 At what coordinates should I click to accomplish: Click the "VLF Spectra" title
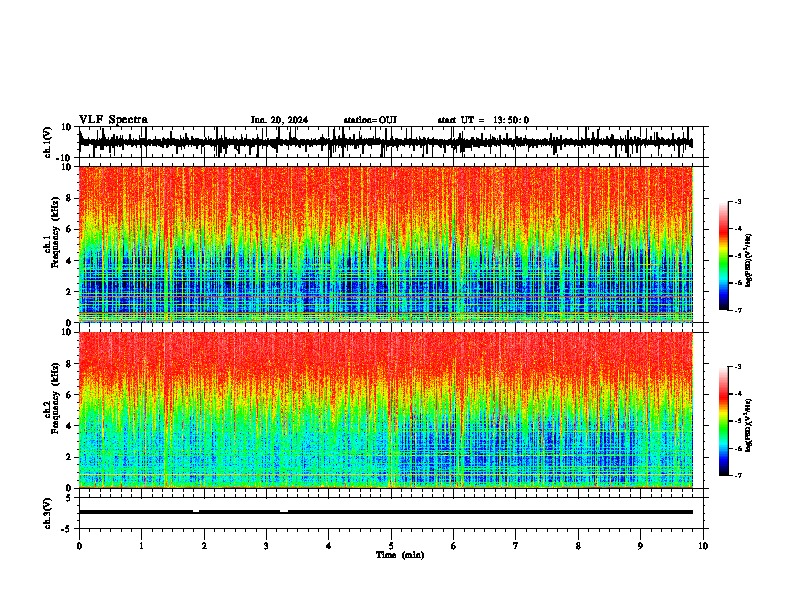coord(113,119)
